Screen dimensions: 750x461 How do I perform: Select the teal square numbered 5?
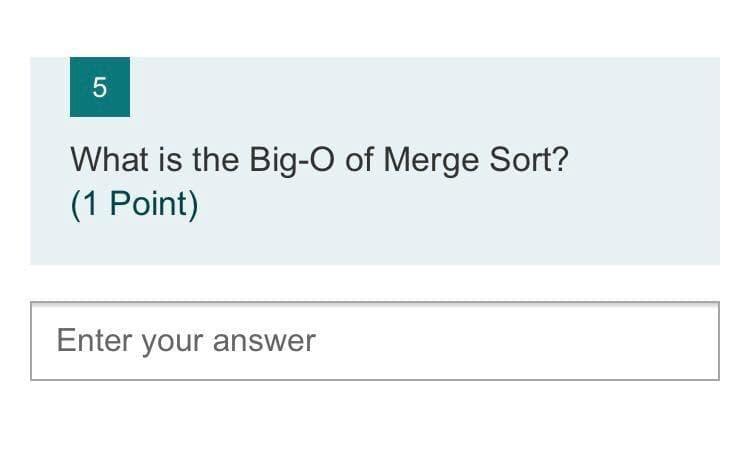coord(99,87)
